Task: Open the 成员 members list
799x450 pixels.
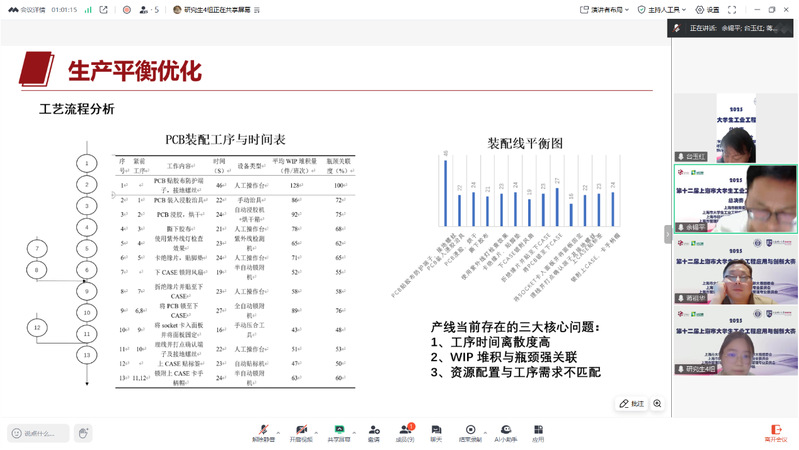Action: (405, 432)
